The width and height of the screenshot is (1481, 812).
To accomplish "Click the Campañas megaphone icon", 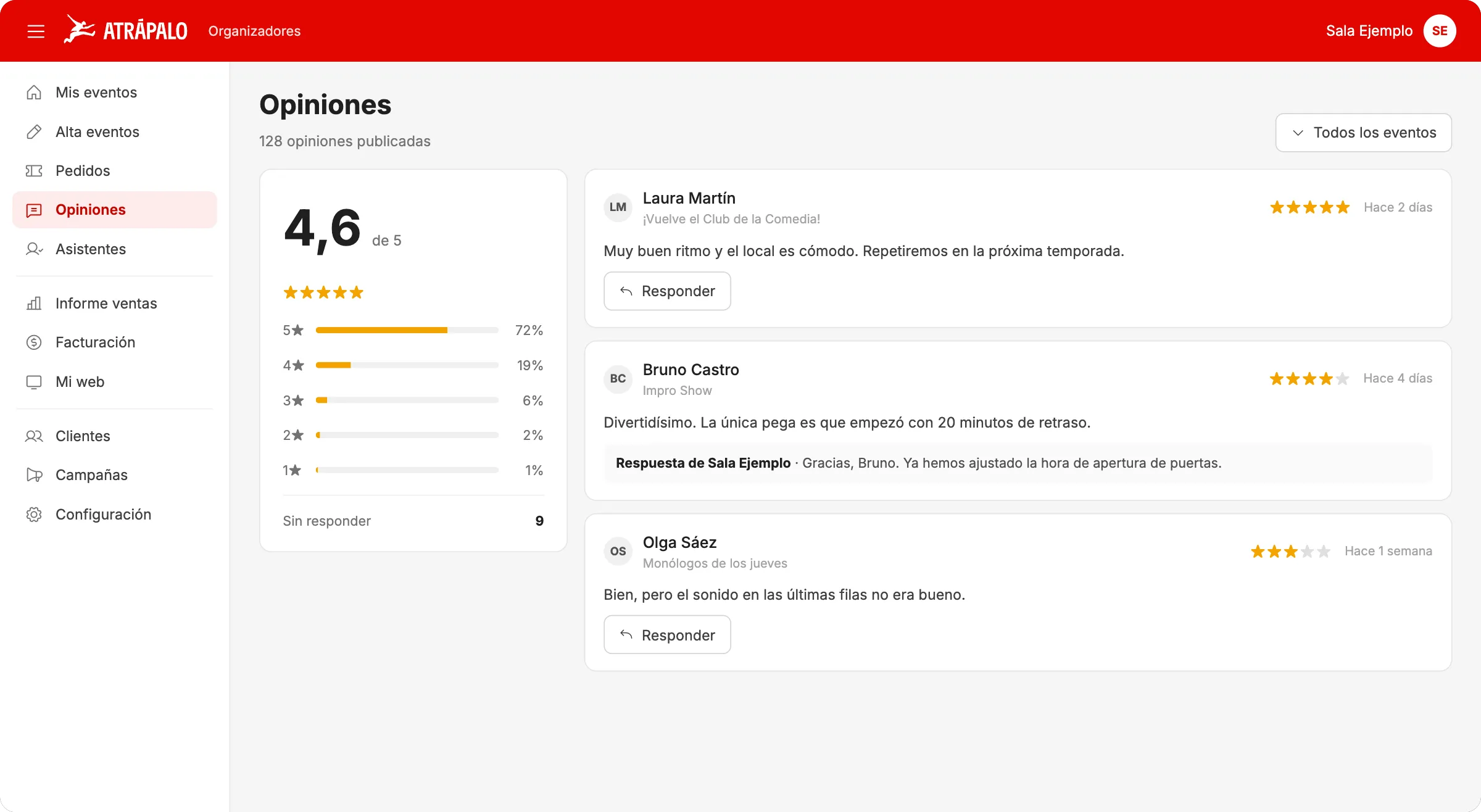I will (x=34, y=475).
